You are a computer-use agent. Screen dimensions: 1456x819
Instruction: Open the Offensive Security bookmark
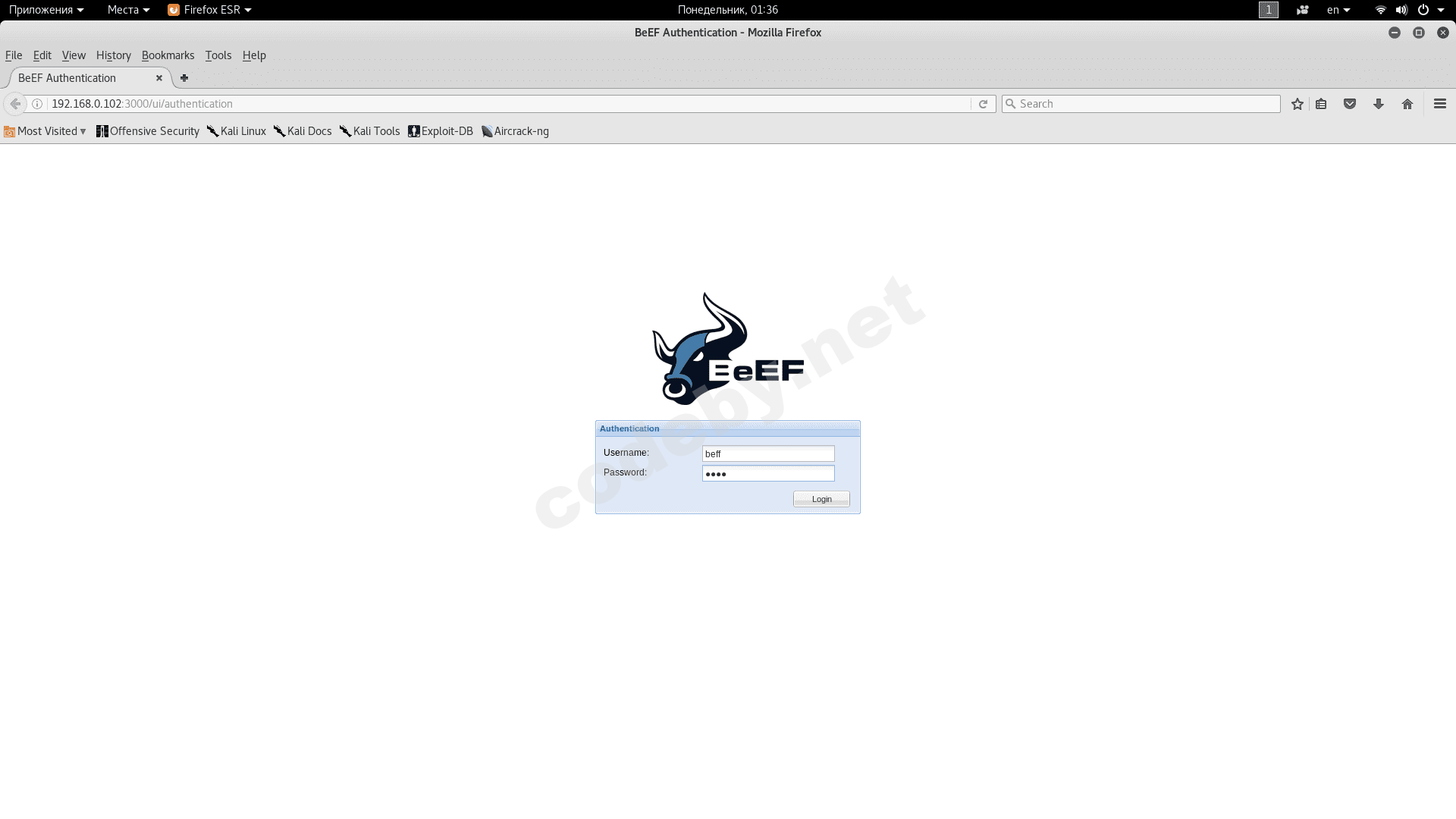[x=148, y=131]
